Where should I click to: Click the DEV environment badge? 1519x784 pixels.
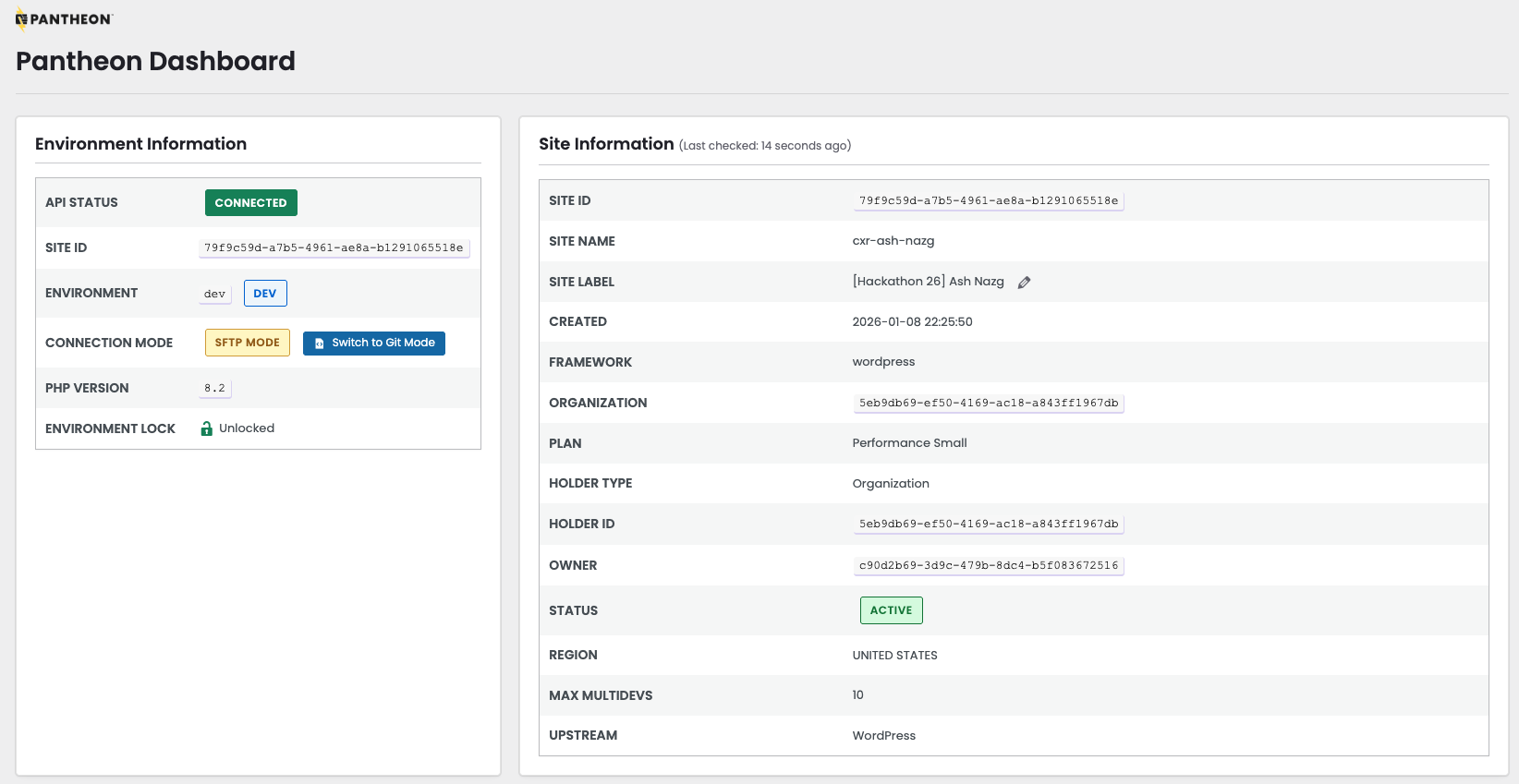265,293
